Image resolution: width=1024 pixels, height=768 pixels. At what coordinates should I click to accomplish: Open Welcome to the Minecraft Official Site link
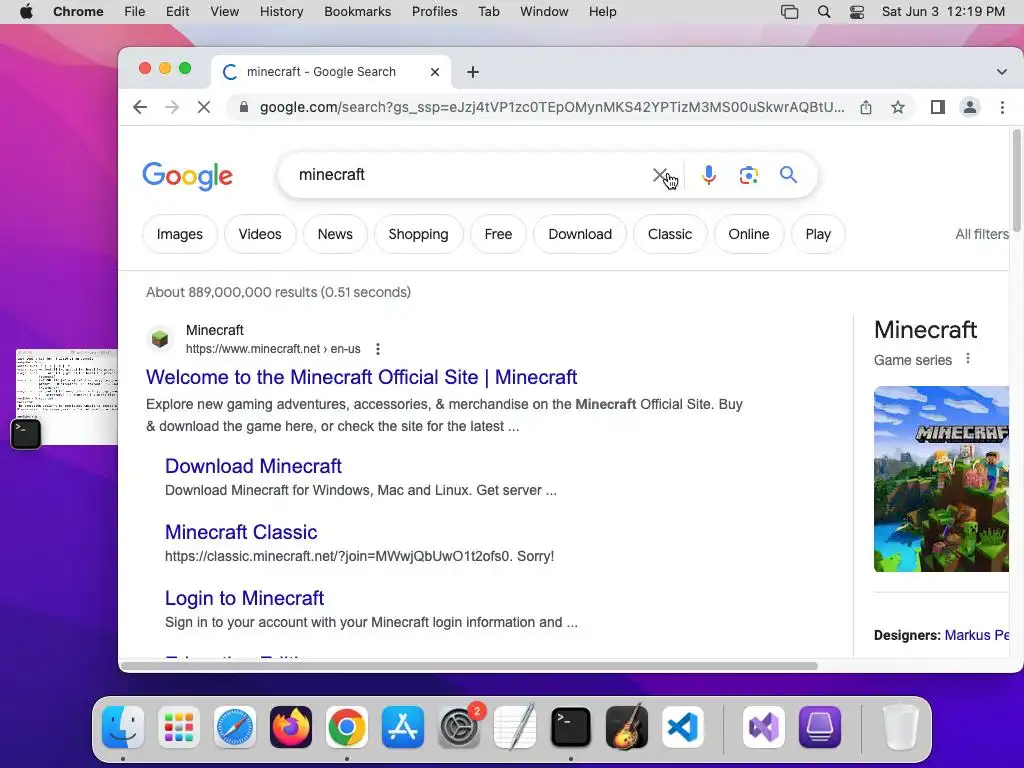361,377
